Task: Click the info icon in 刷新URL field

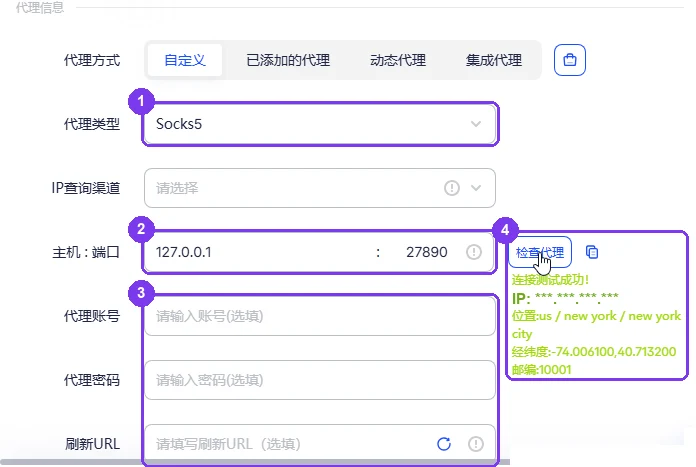Action: click(x=476, y=444)
